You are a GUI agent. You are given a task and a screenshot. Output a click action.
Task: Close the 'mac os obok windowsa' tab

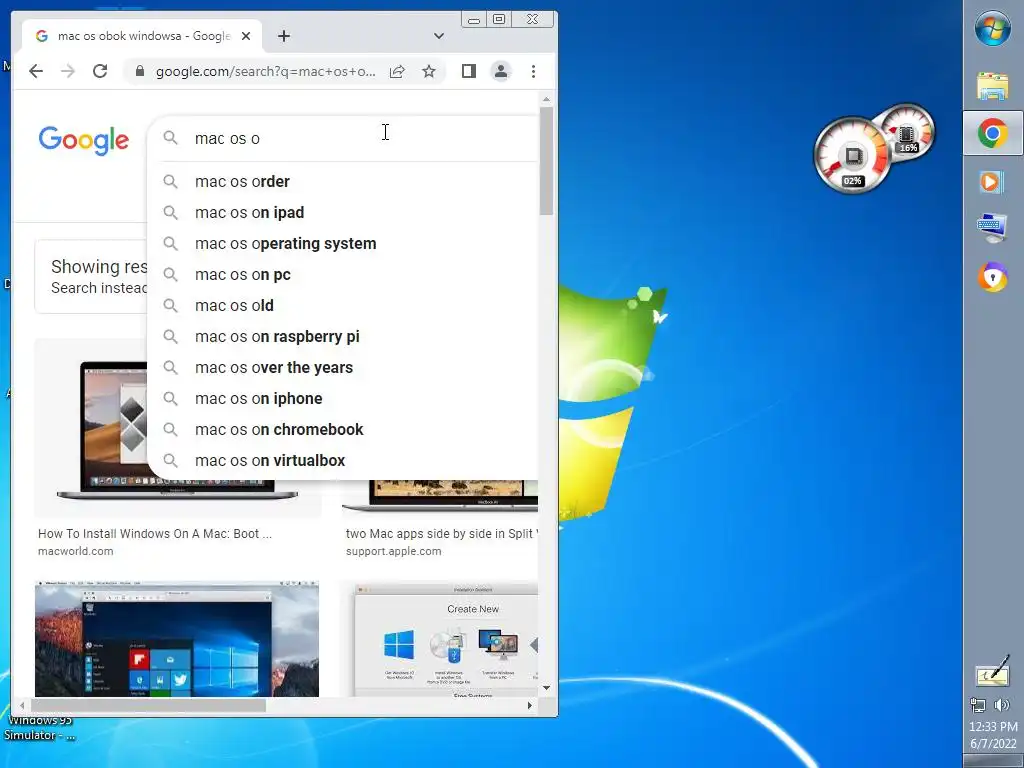[246, 36]
